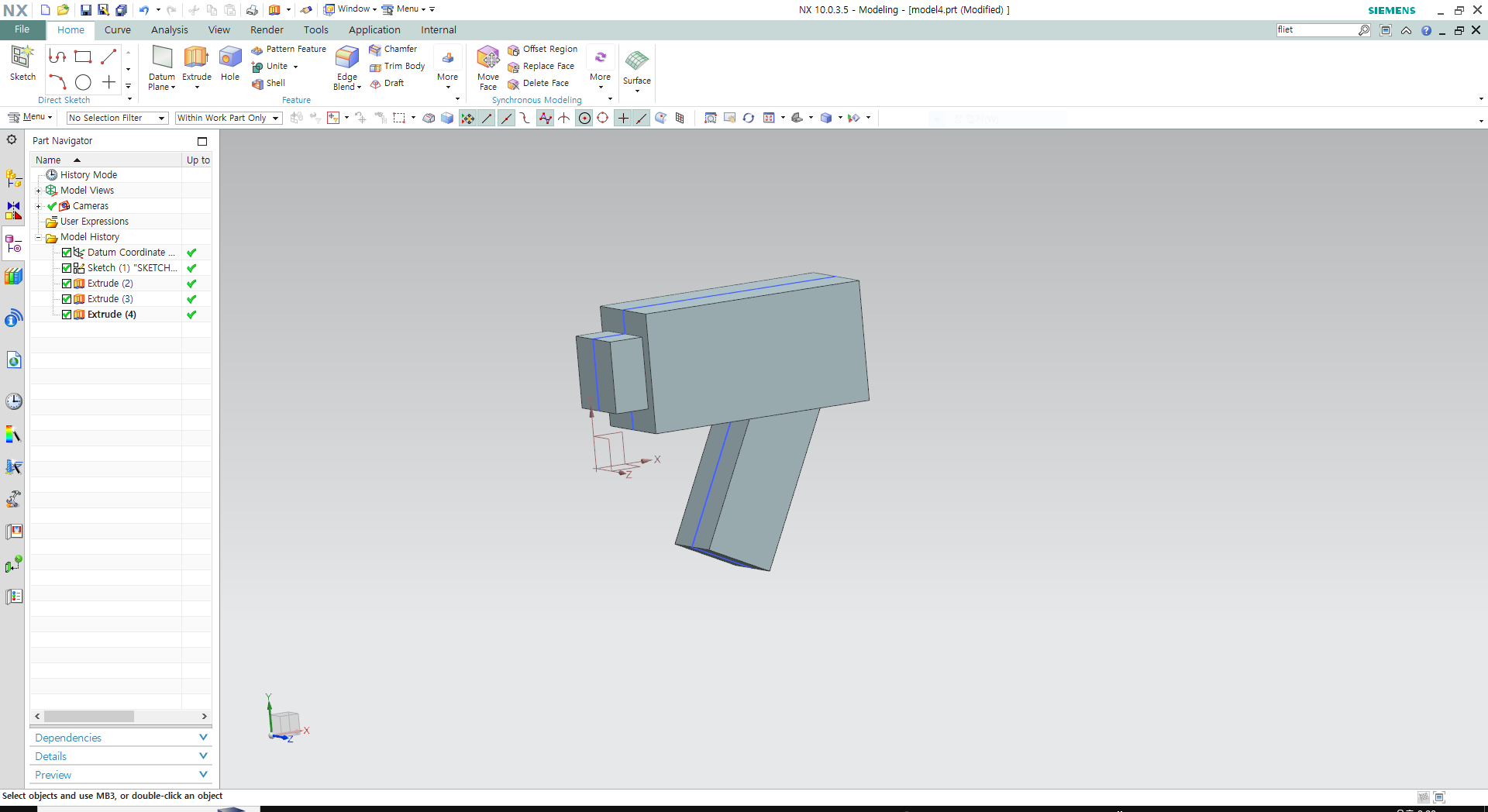This screenshot has width=1488, height=812.
Task: Click the Hole feature icon
Action: (230, 58)
